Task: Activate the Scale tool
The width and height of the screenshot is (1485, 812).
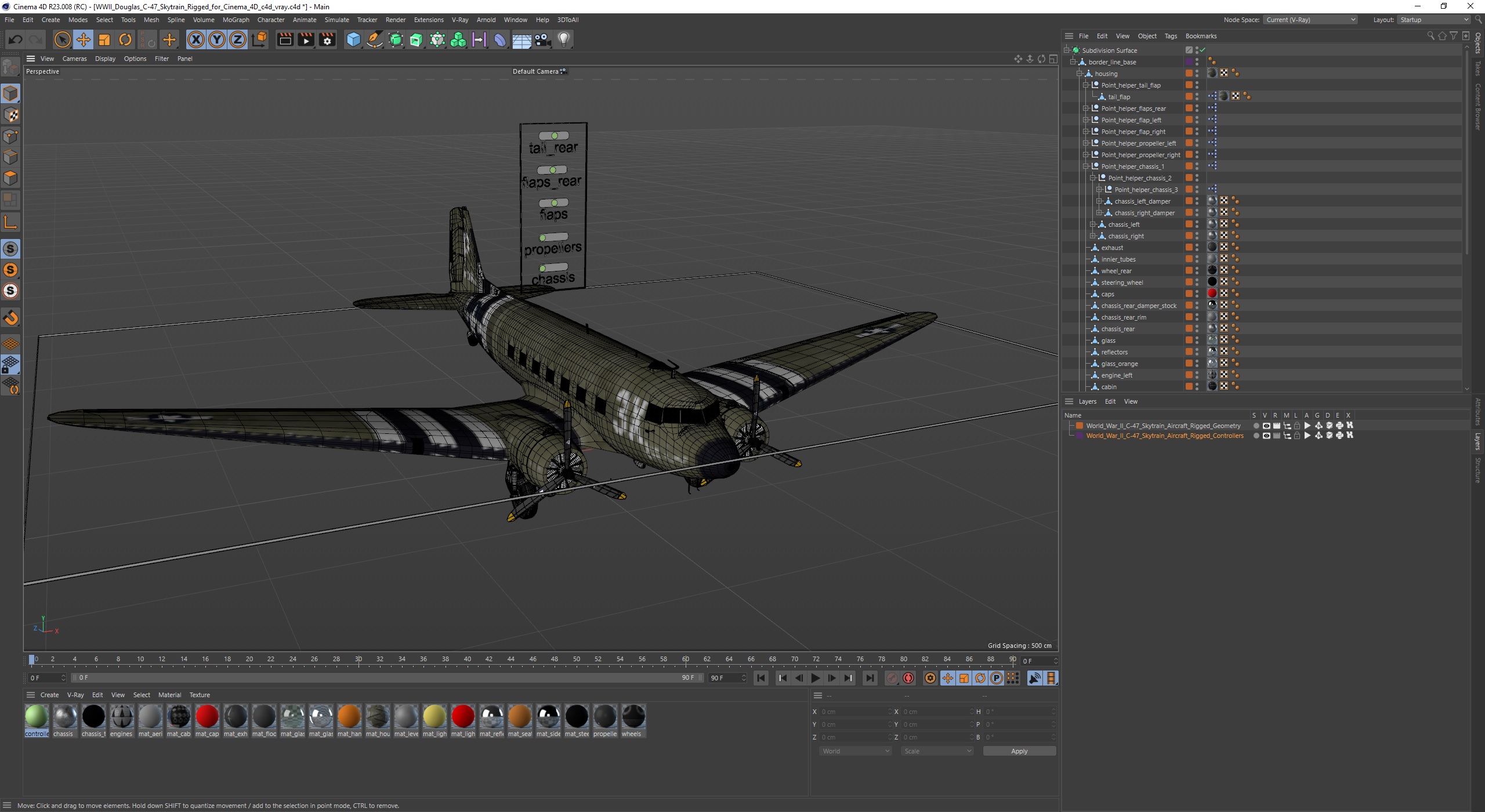Action: (x=104, y=39)
